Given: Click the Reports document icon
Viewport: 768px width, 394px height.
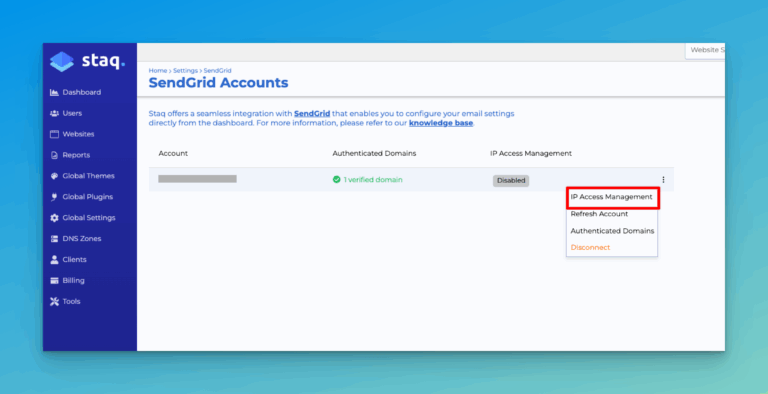Looking at the screenshot, I should [54, 155].
